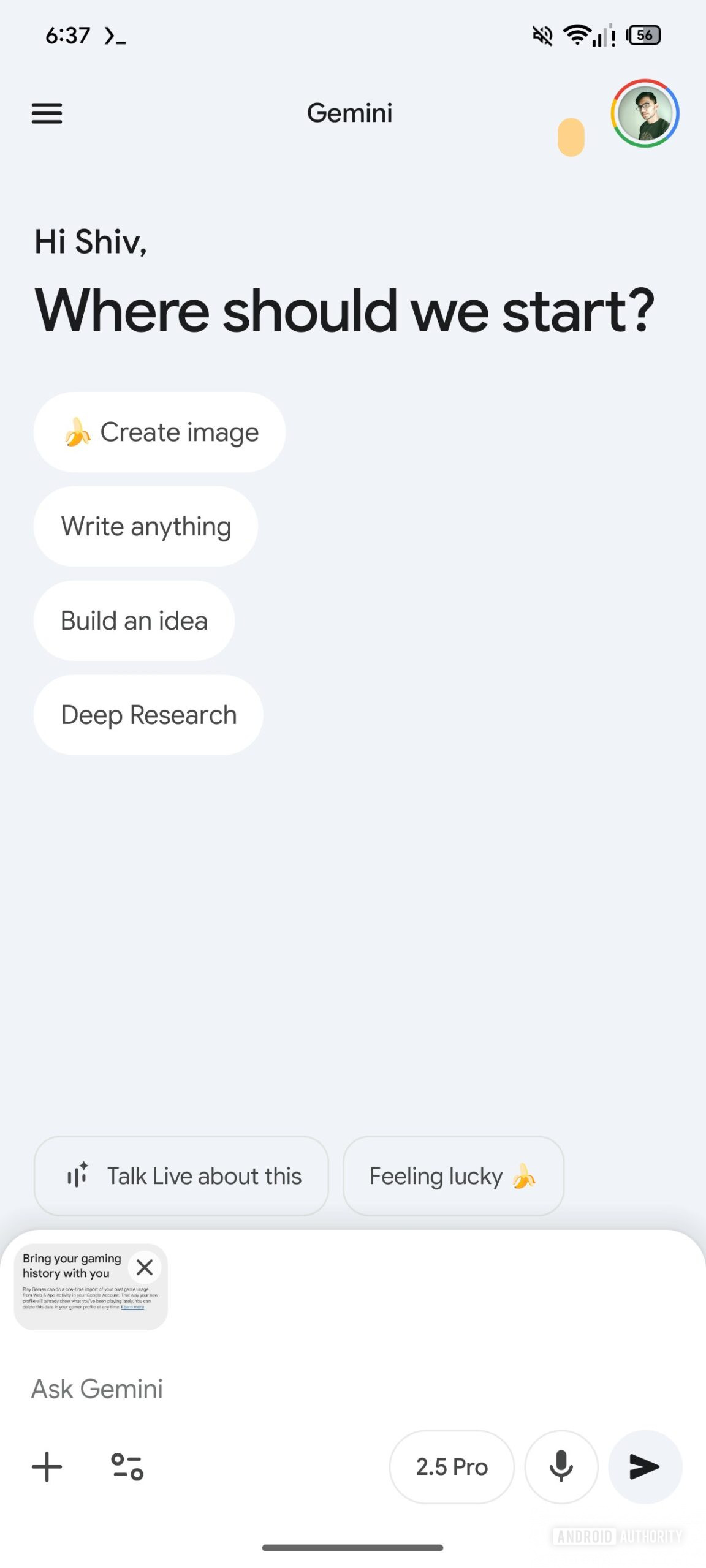Tap the Google account profile picture
Image resolution: width=706 pixels, height=1568 pixels.
pyautogui.click(x=645, y=113)
